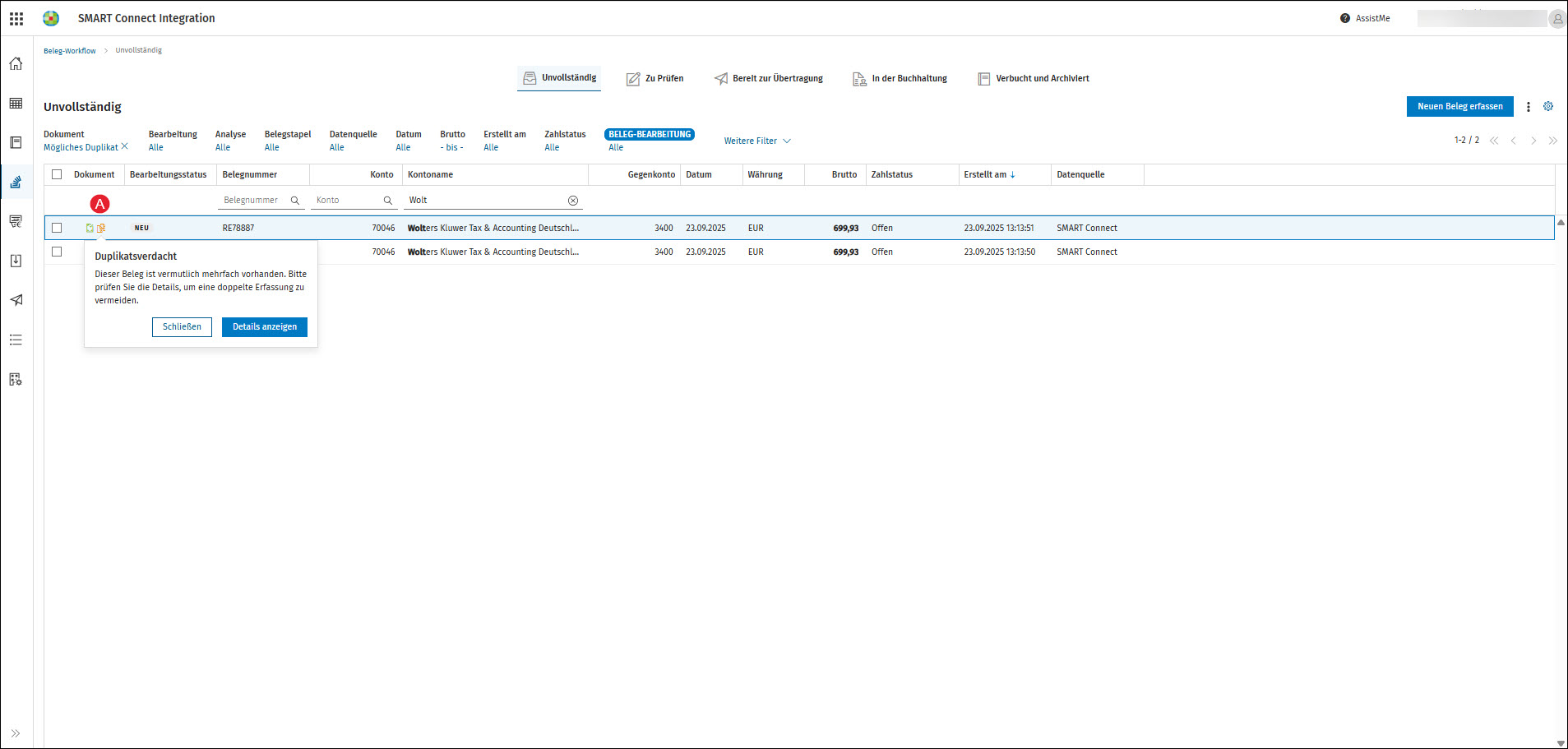Open the user profile avatar

pos(1557,18)
